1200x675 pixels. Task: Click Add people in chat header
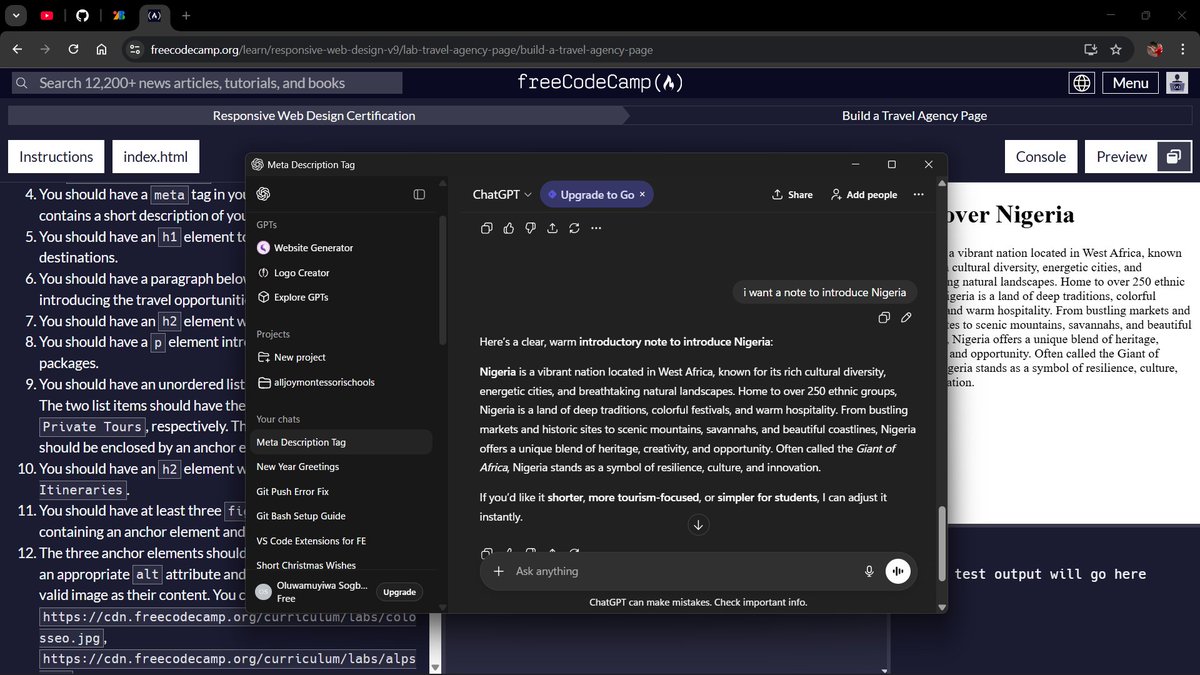click(864, 195)
